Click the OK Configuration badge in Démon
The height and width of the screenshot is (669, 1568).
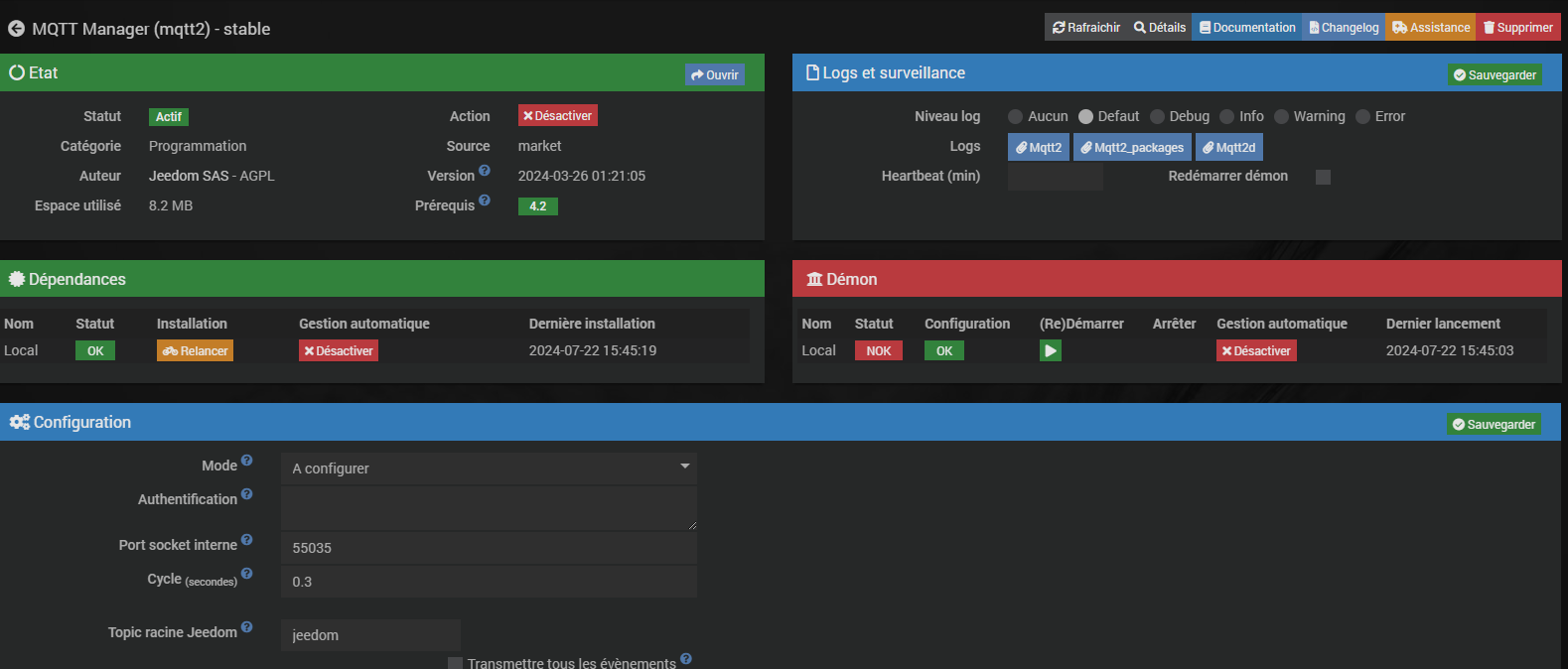(x=944, y=350)
